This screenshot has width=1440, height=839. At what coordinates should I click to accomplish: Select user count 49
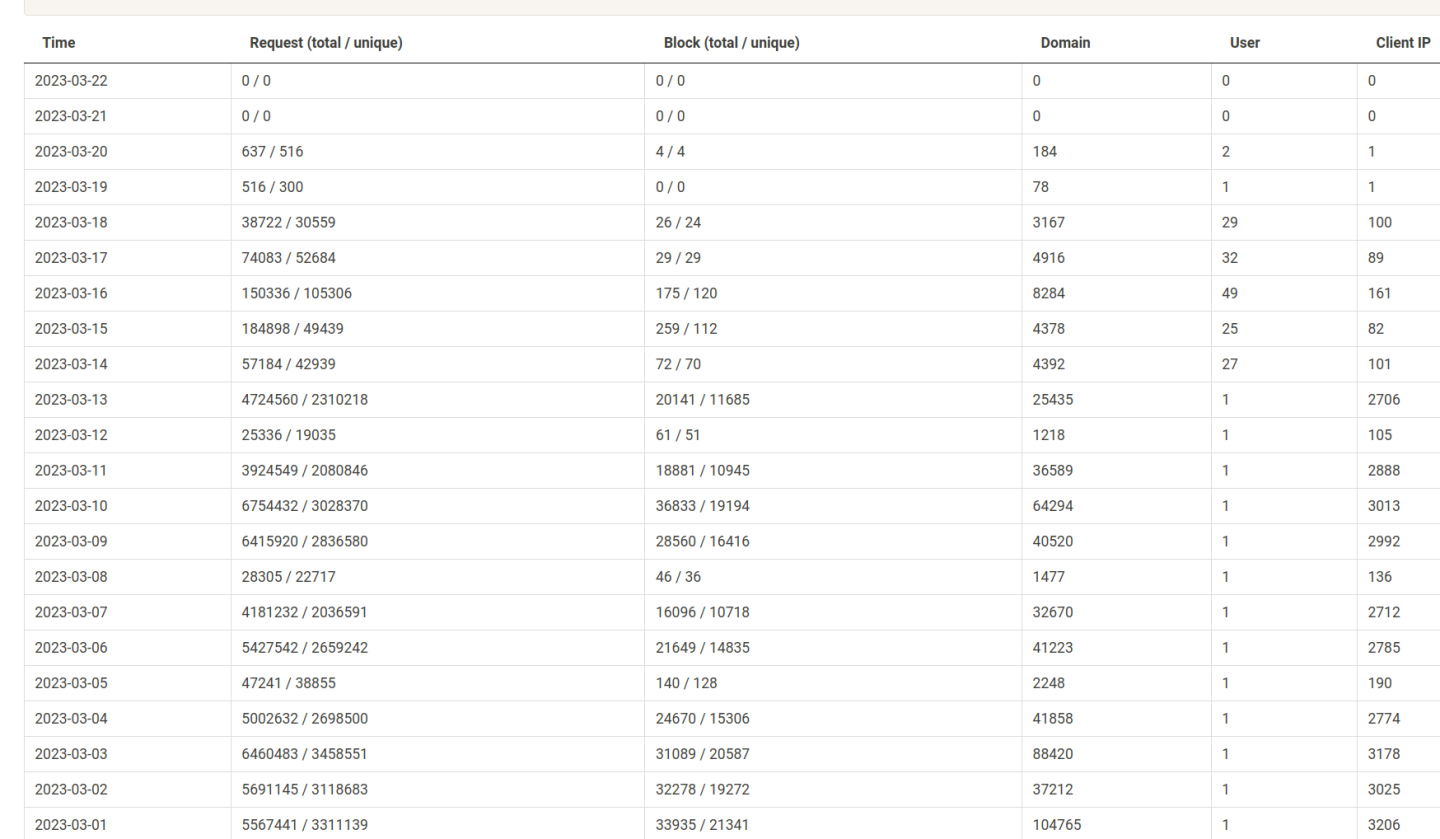[1229, 293]
